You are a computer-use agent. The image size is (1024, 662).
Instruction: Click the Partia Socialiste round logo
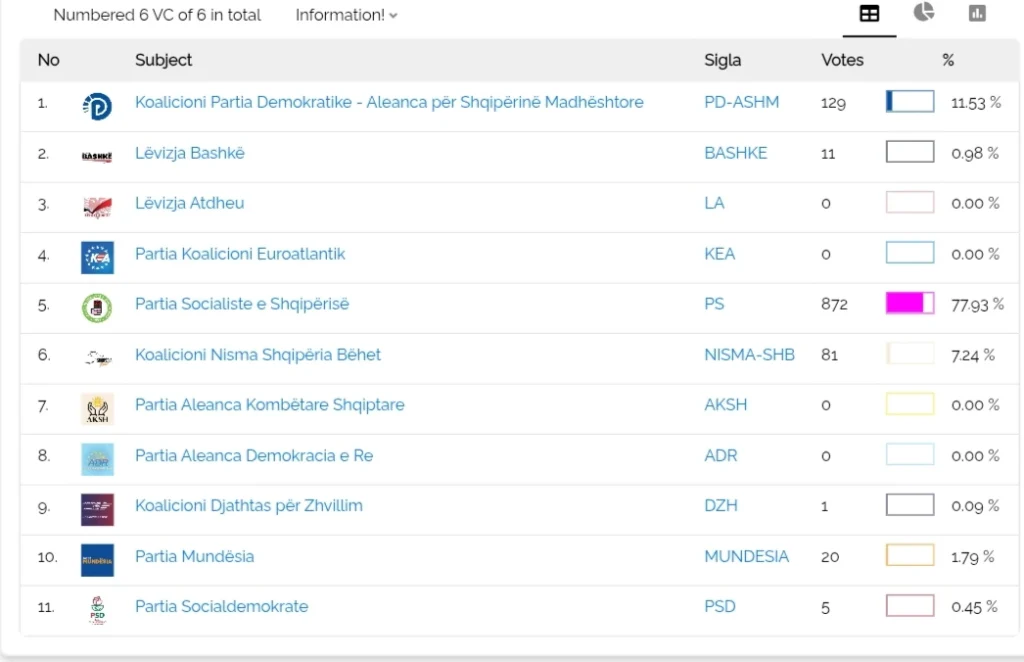(x=97, y=307)
